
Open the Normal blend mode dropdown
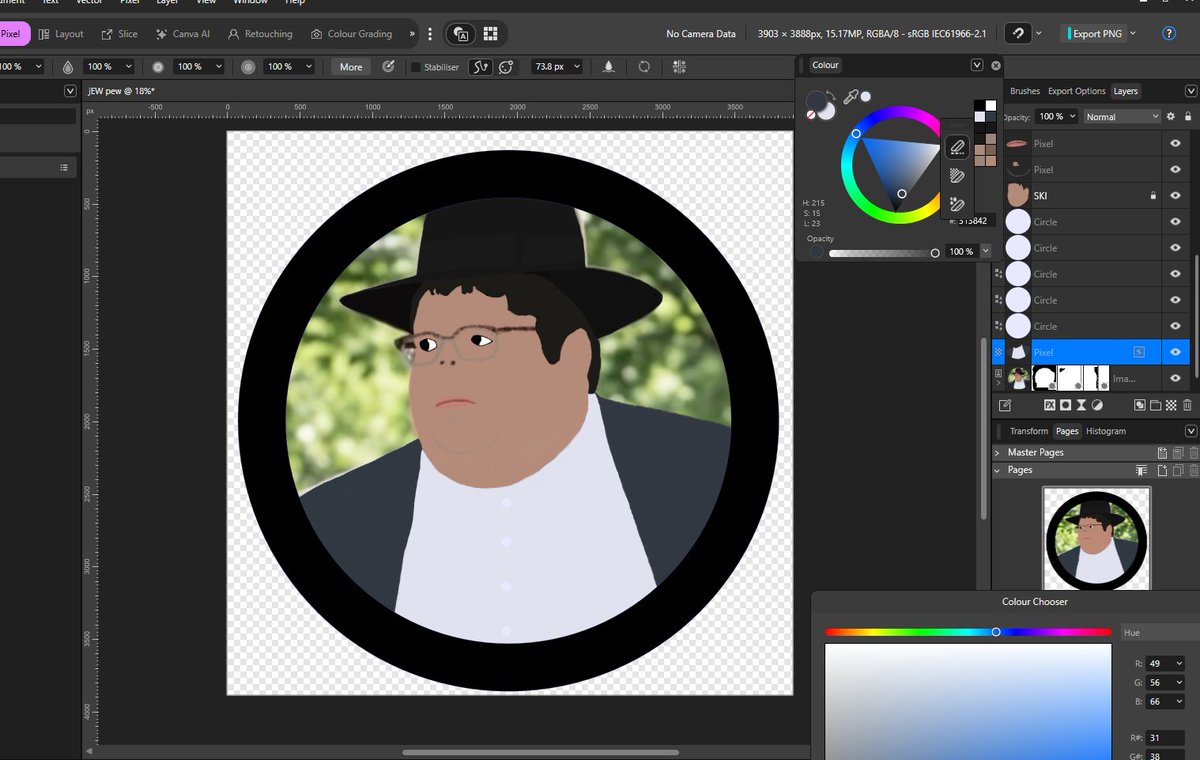[1121, 117]
